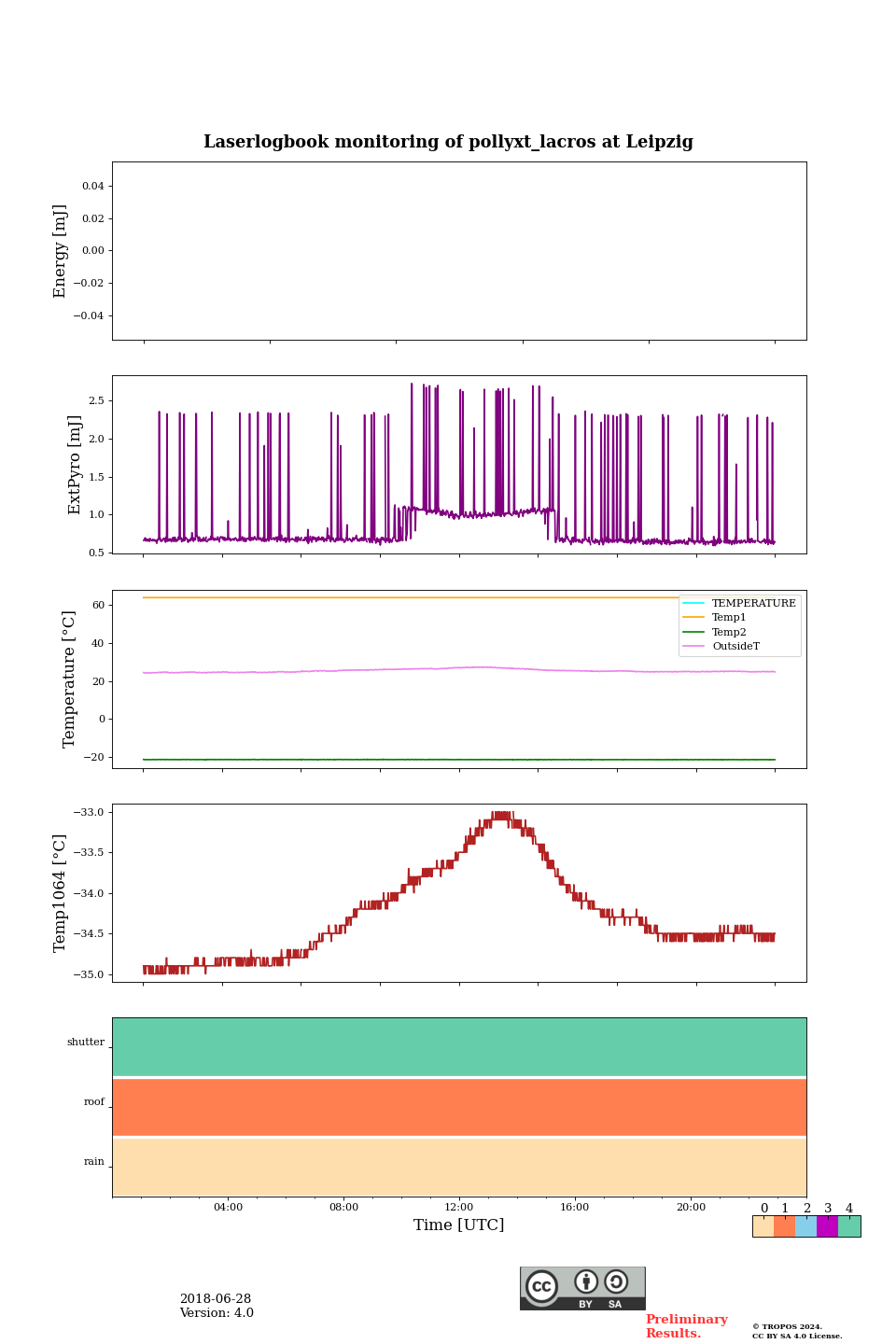Click the '04:00' time tick label
The width and height of the screenshot is (896, 1344).
click(x=228, y=1207)
